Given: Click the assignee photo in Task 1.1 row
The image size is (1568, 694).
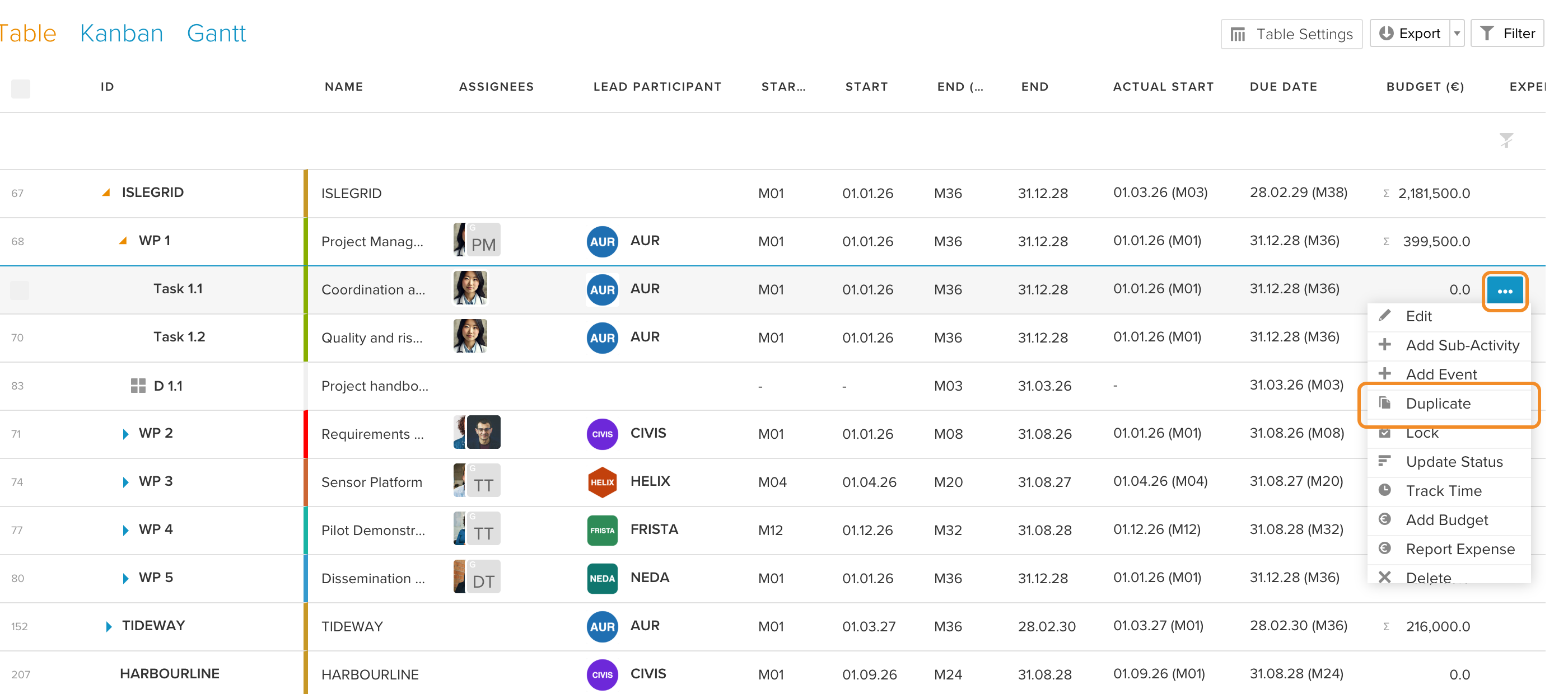Looking at the screenshot, I should (x=470, y=288).
